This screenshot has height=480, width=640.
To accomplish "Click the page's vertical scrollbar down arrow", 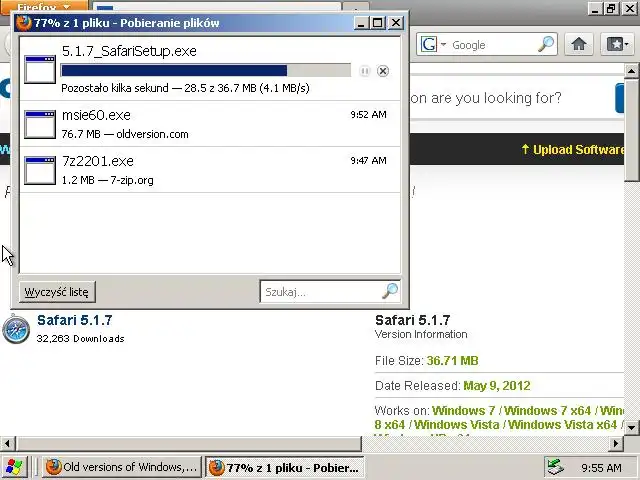I will pyautogui.click(x=631, y=427).
